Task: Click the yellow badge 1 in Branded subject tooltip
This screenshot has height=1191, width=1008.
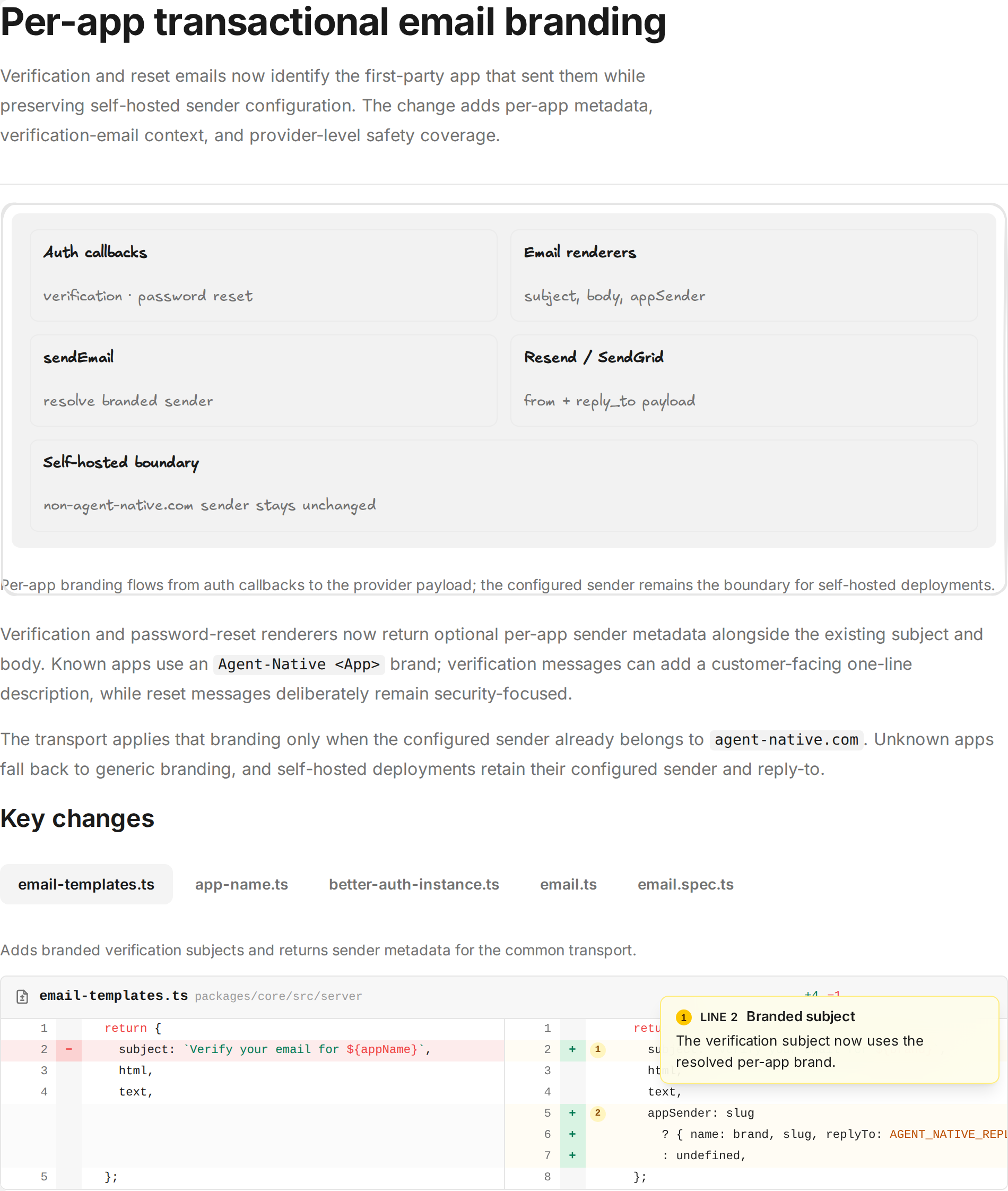Action: coord(683,1017)
